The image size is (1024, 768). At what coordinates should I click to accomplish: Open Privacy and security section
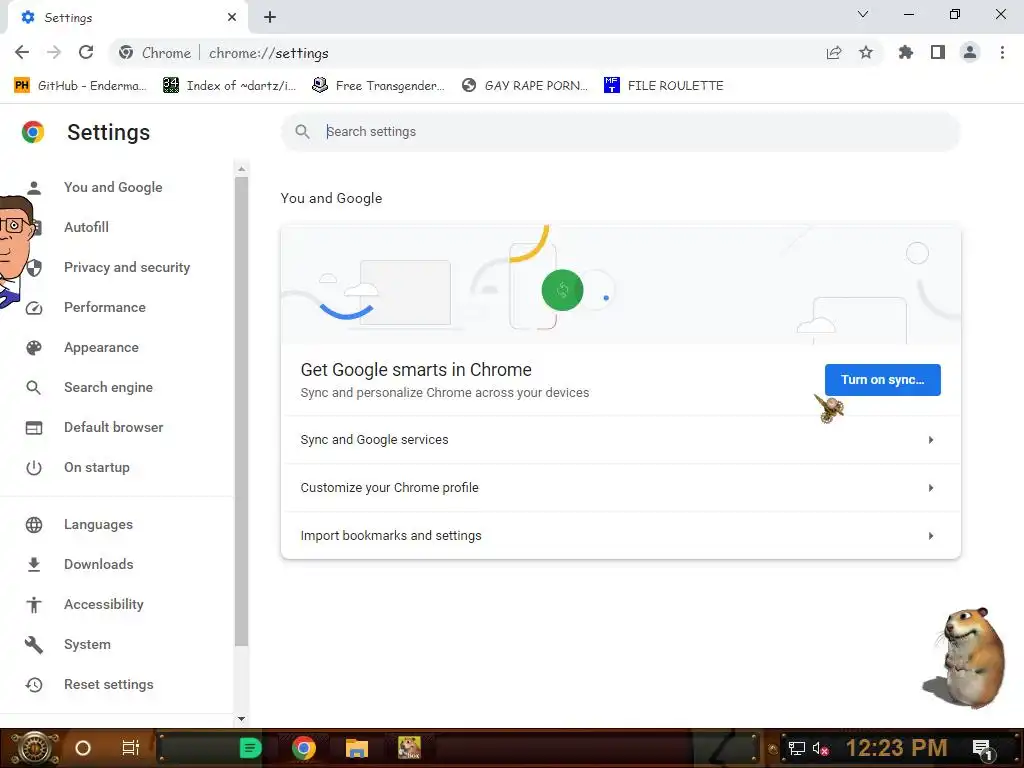coord(127,267)
